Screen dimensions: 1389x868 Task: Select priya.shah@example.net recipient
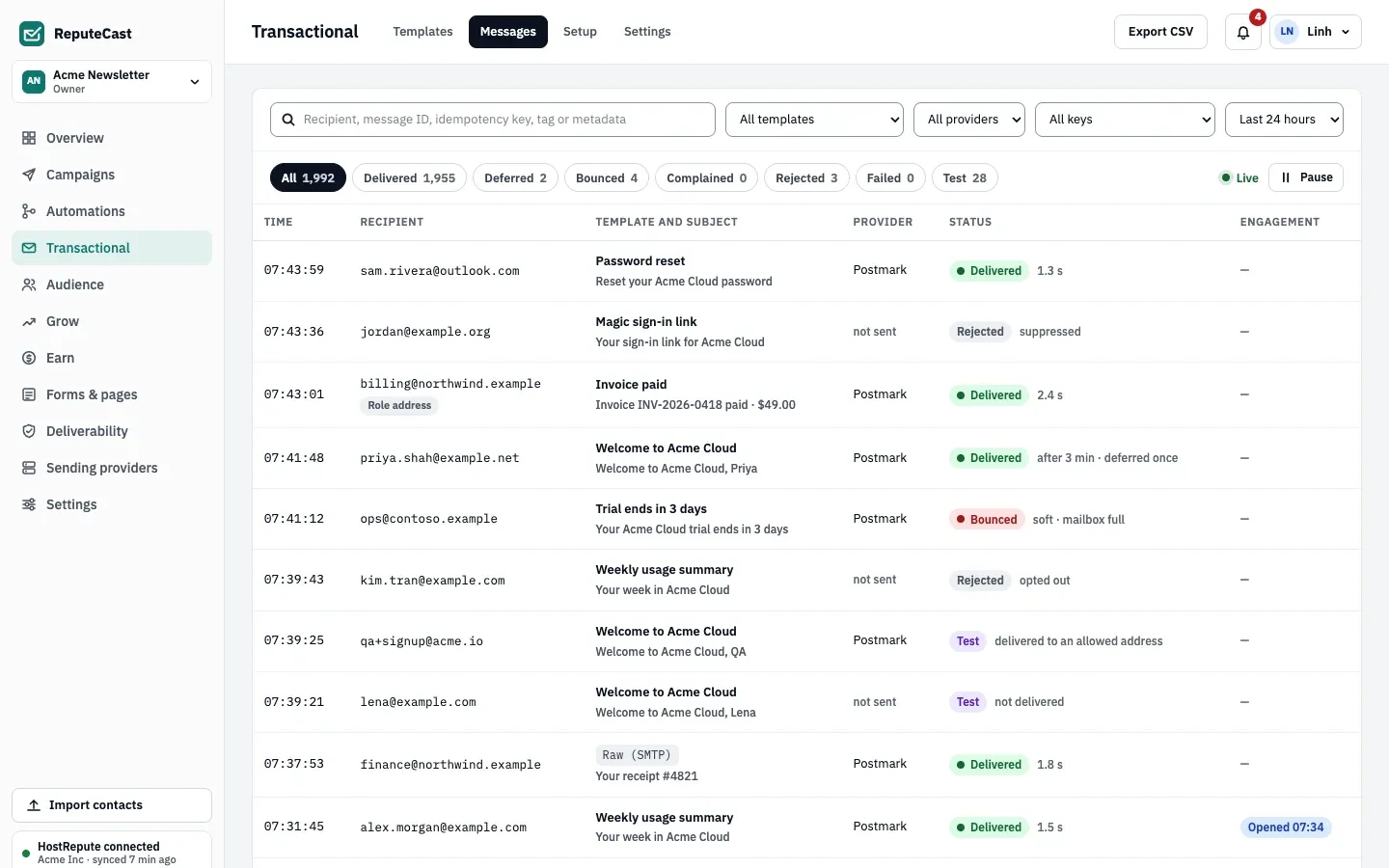440,458
